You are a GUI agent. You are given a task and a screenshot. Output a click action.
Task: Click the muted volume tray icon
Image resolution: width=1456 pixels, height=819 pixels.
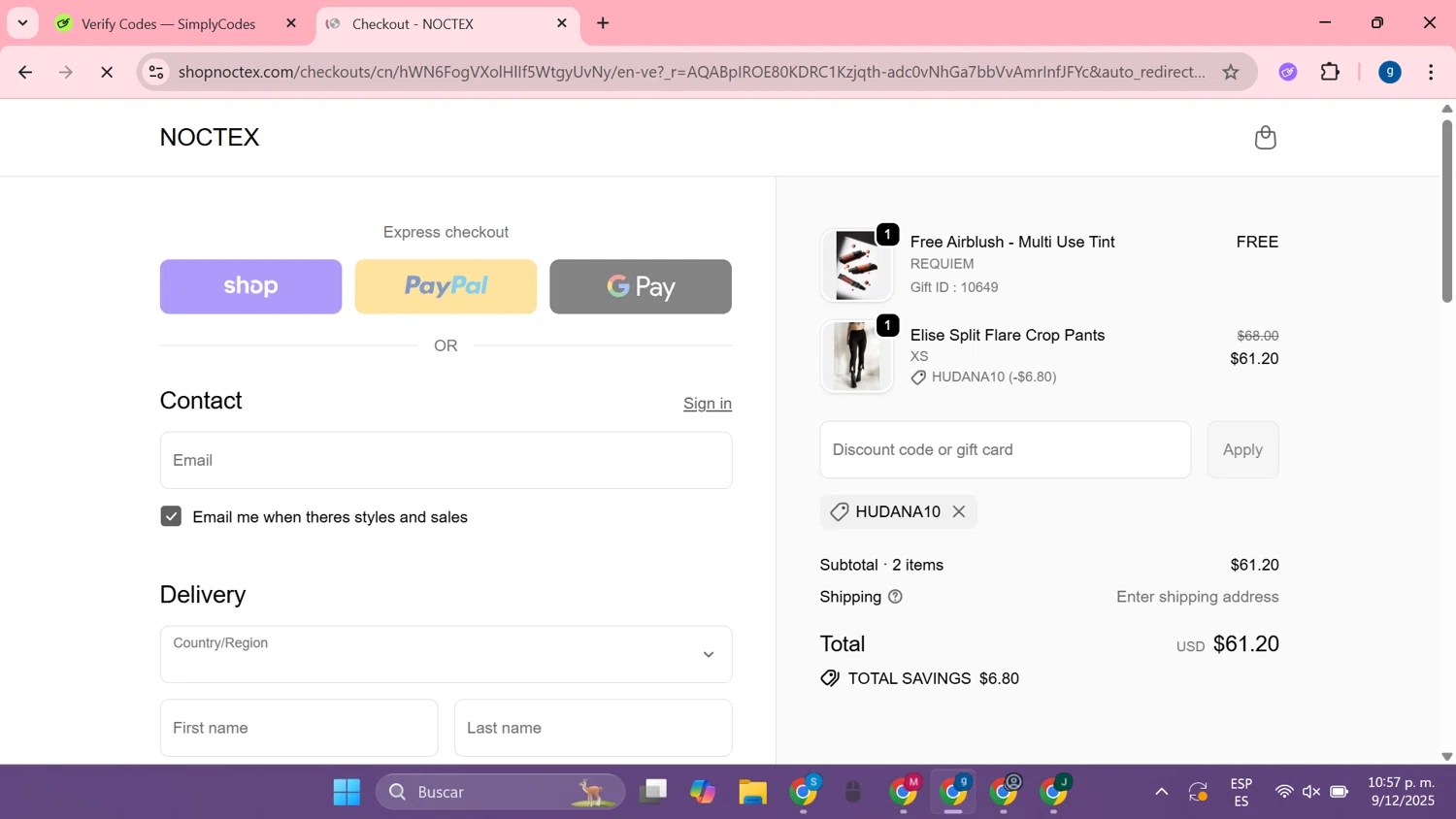[1311, 792]
